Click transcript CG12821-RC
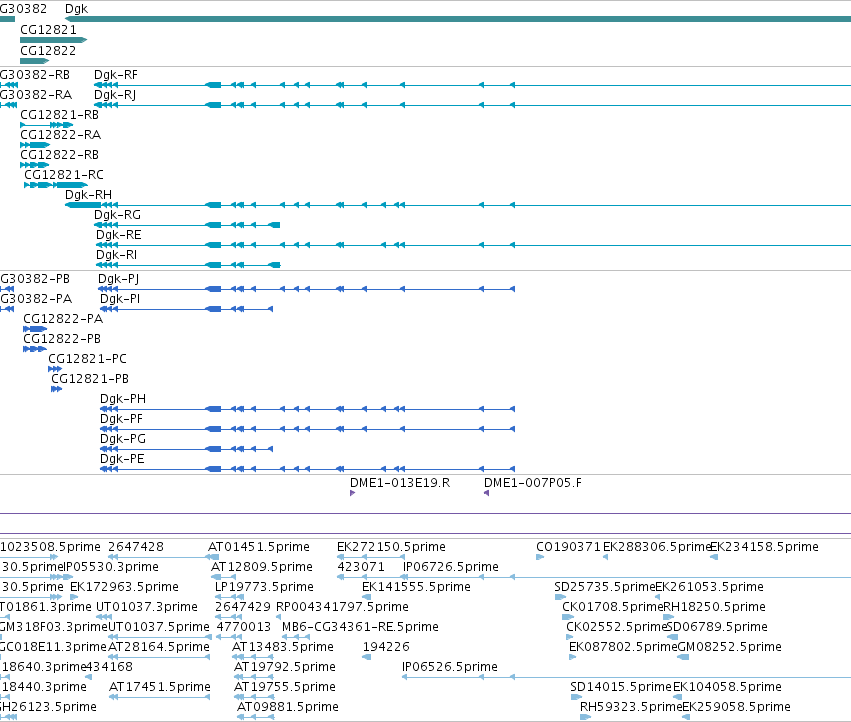This screenshot has width=851, height=722. [x=63, y=175]
